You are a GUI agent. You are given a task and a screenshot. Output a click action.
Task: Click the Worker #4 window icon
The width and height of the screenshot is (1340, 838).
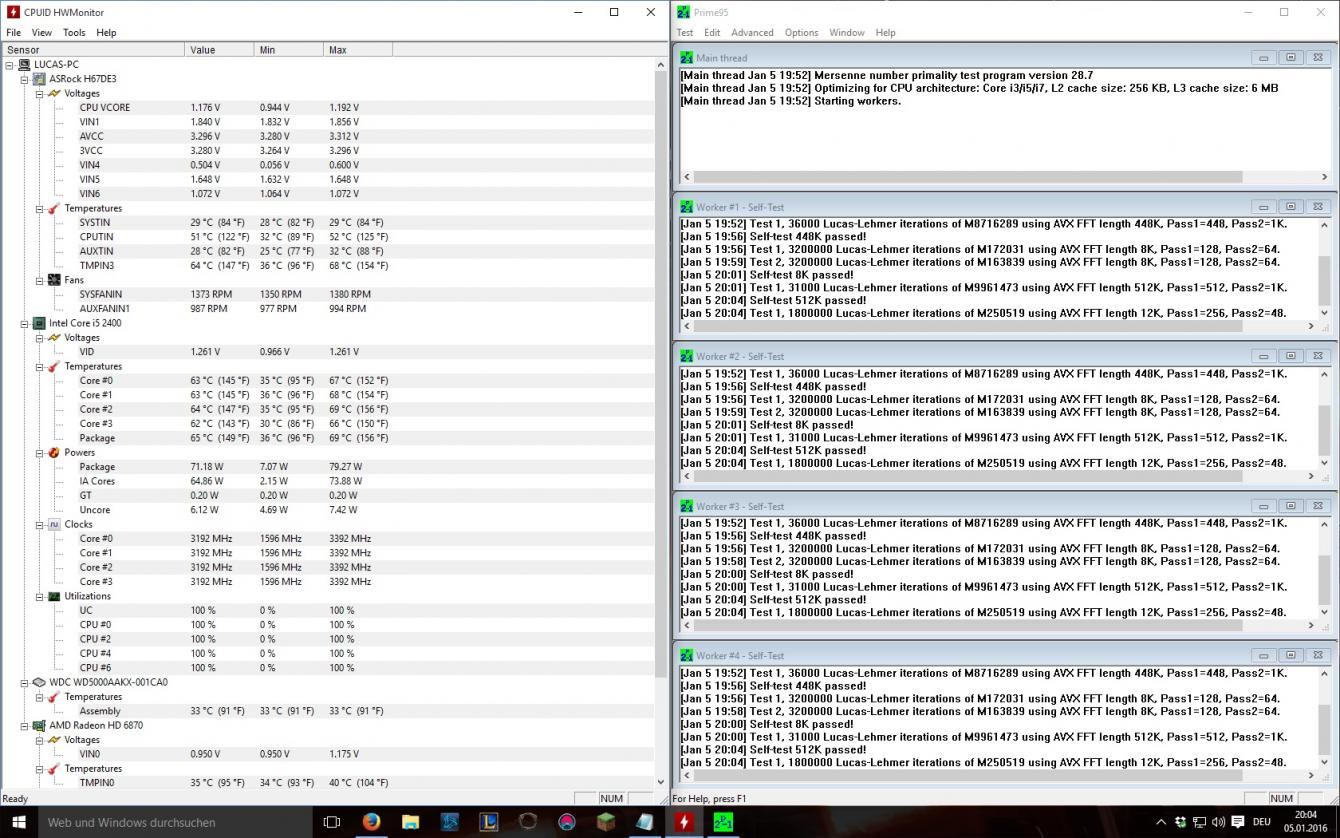tap(686, 655)
